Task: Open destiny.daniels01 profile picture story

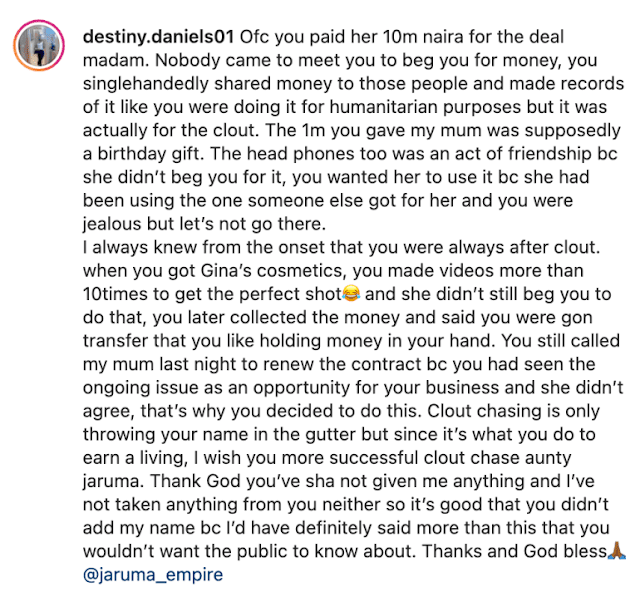Action: click(39, 45)
